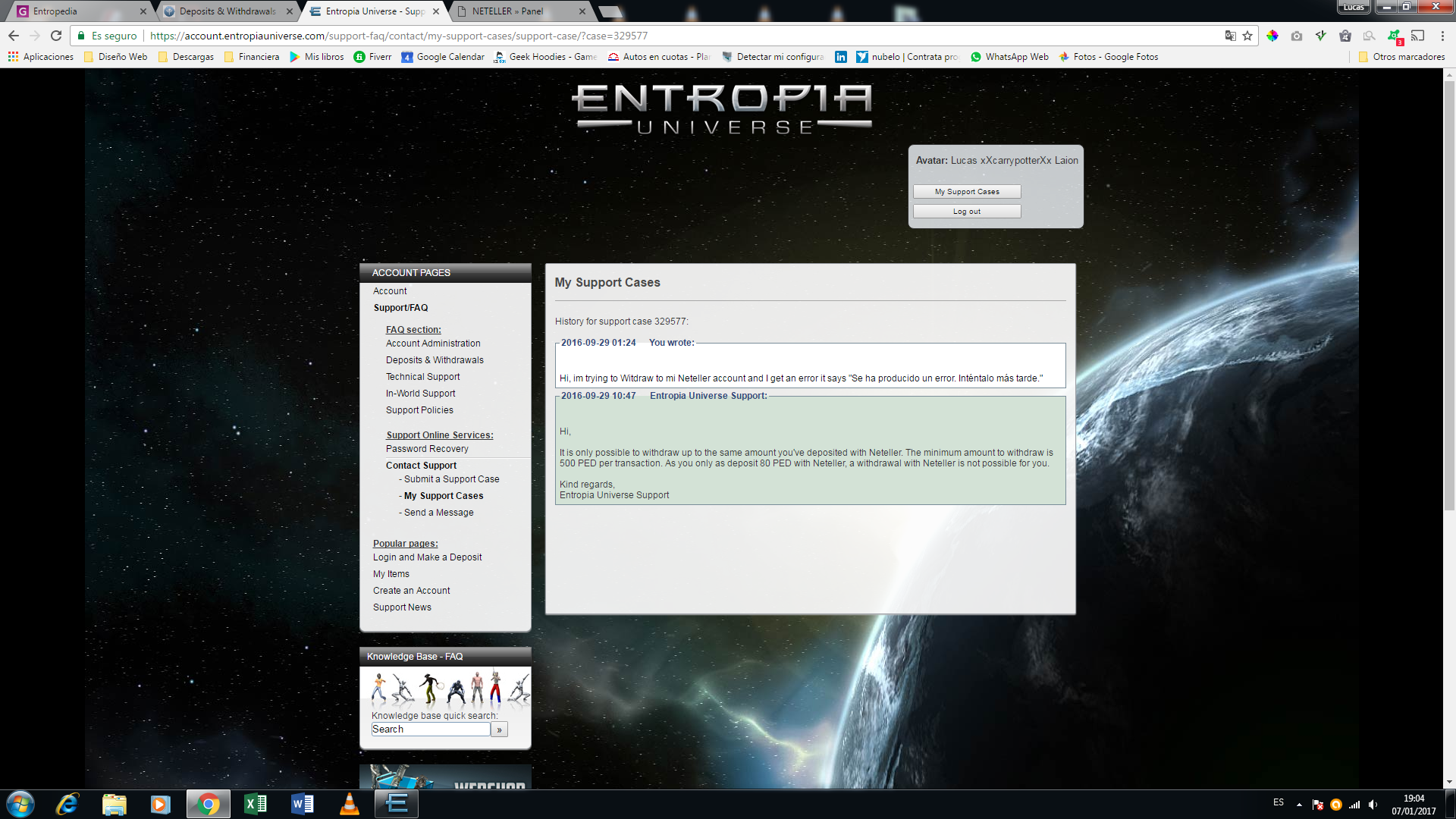The height and width of the screenshot is (819, 1456).
Task: Click the cast screen extension icon
Action: click(x=1418, y=36)
